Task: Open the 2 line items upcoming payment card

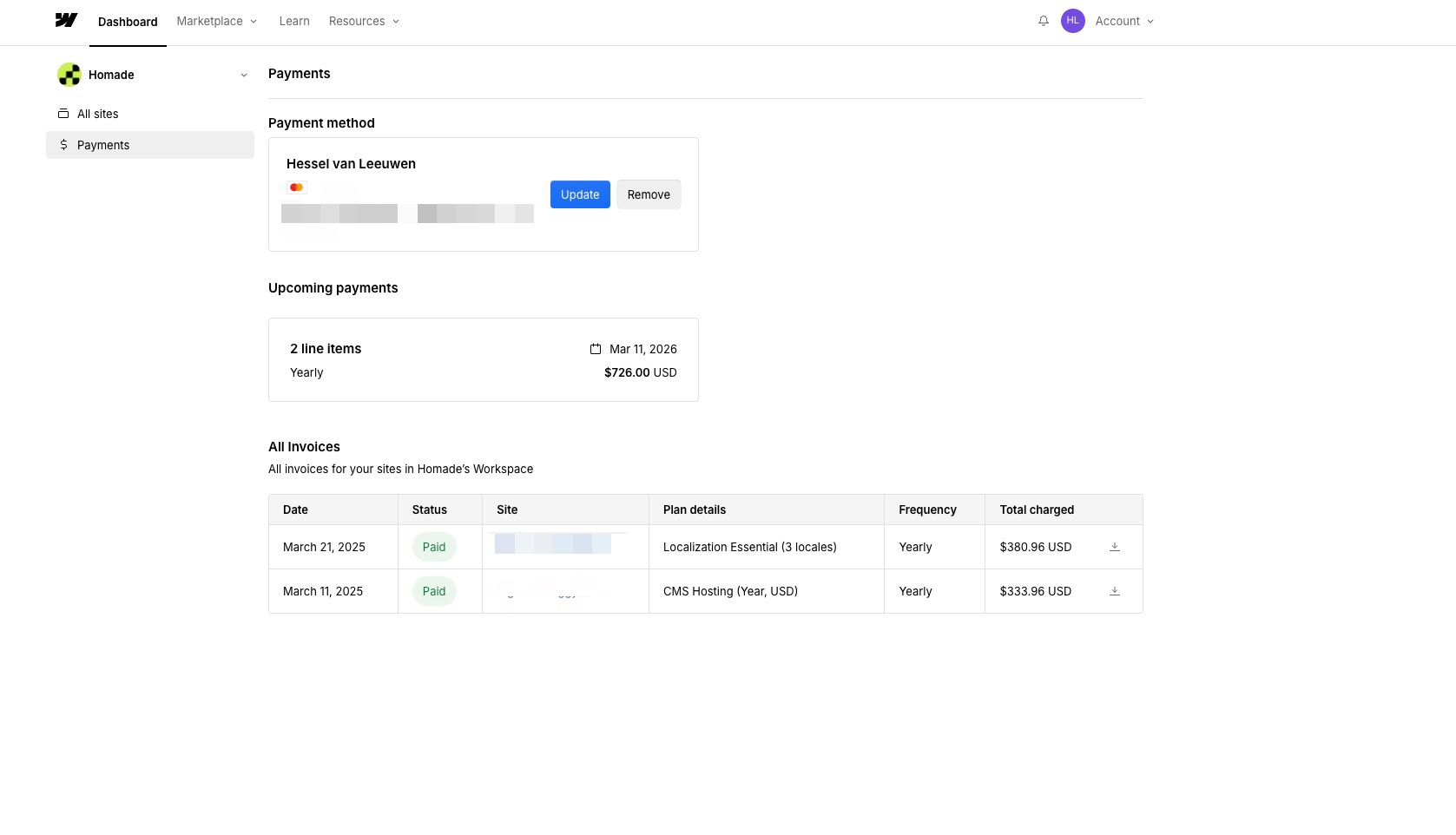Action: tap(484, 359)
